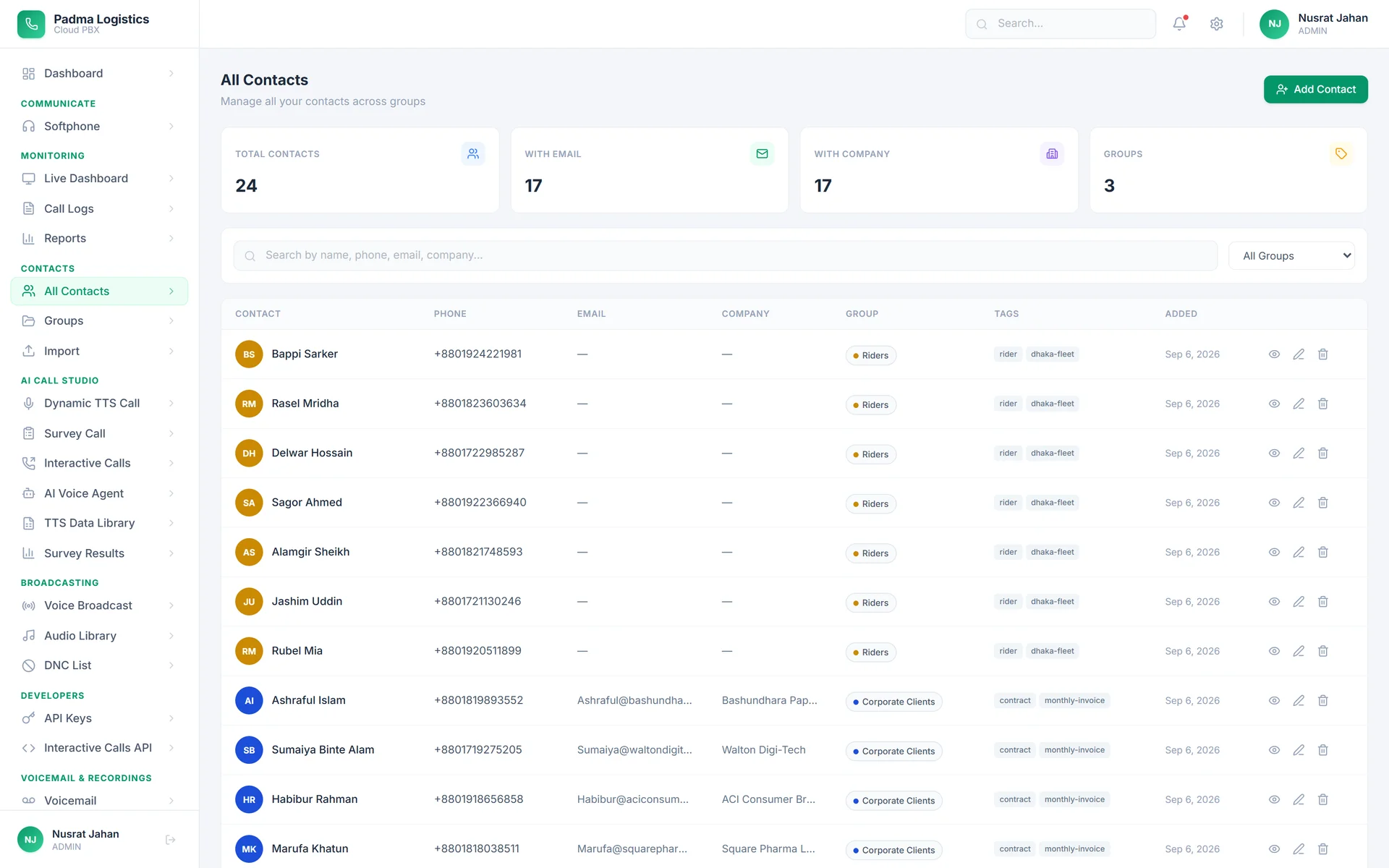This screenshot has height=868, width=1389.
Task: Focus the search by name, phone, email field
Action: click(x=725, y=255)
